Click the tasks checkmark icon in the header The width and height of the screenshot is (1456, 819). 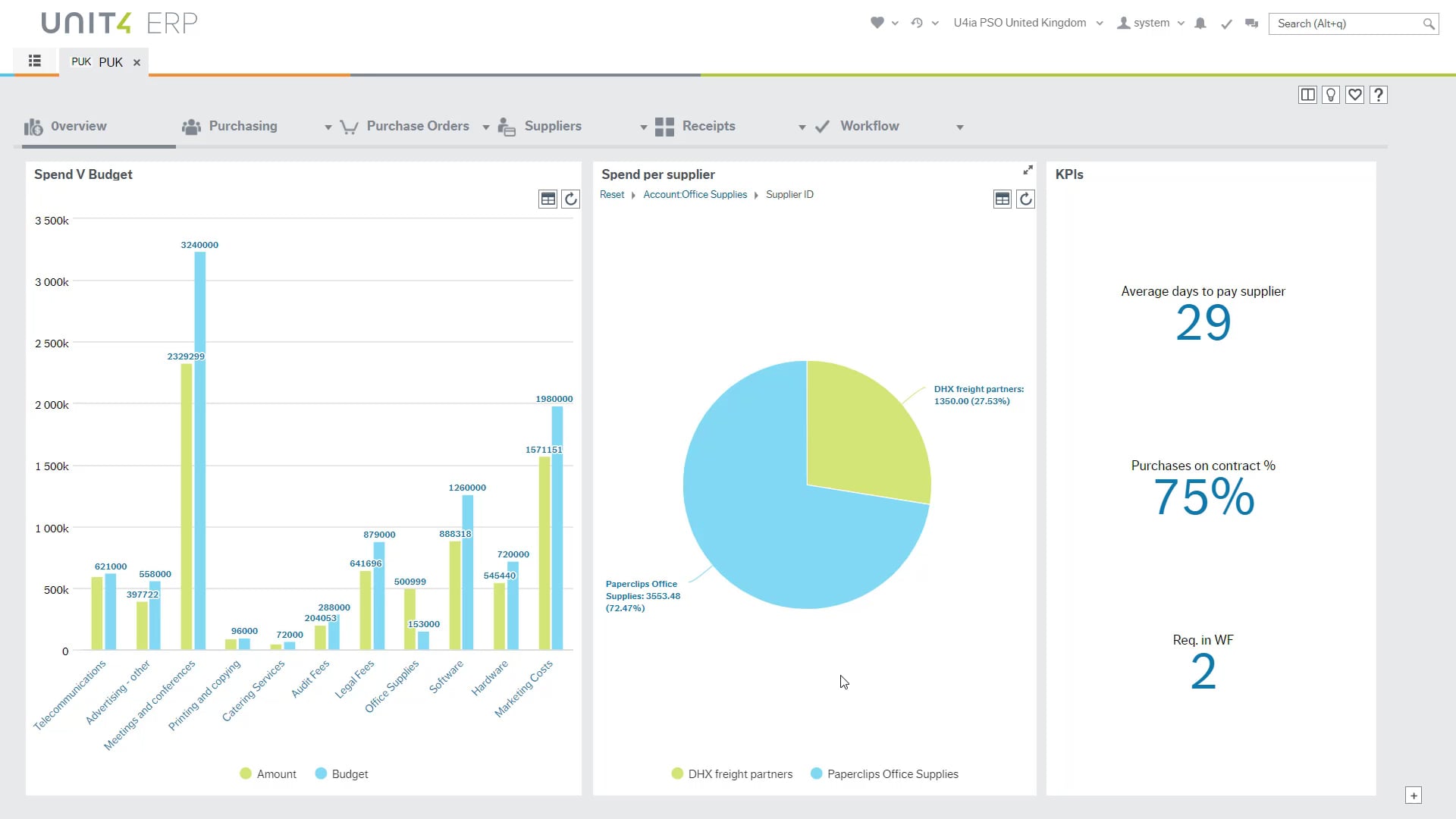coord(1226,24)
